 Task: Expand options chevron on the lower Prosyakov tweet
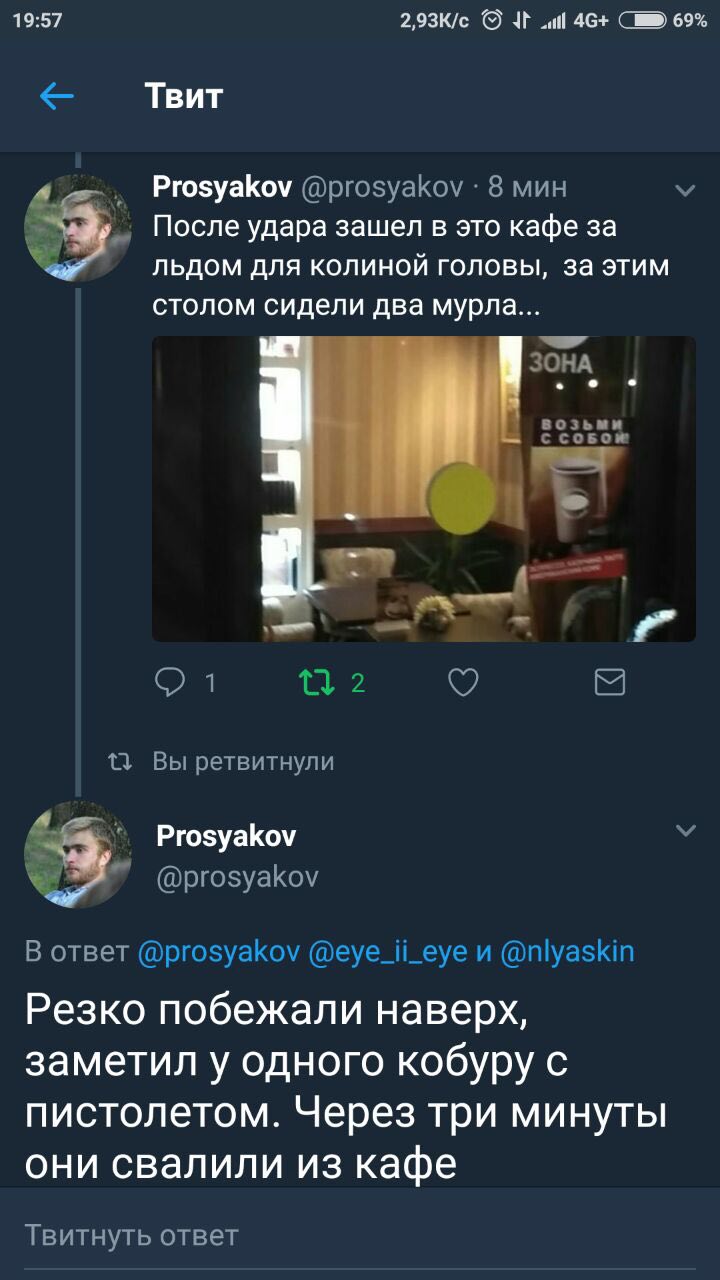pyautogui.click(x=685, y=830)
